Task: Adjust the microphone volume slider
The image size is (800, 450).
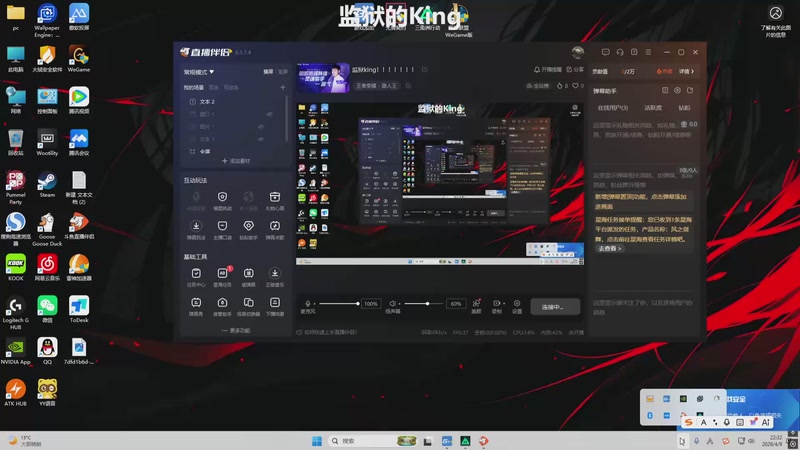Action: click(339, 304)
